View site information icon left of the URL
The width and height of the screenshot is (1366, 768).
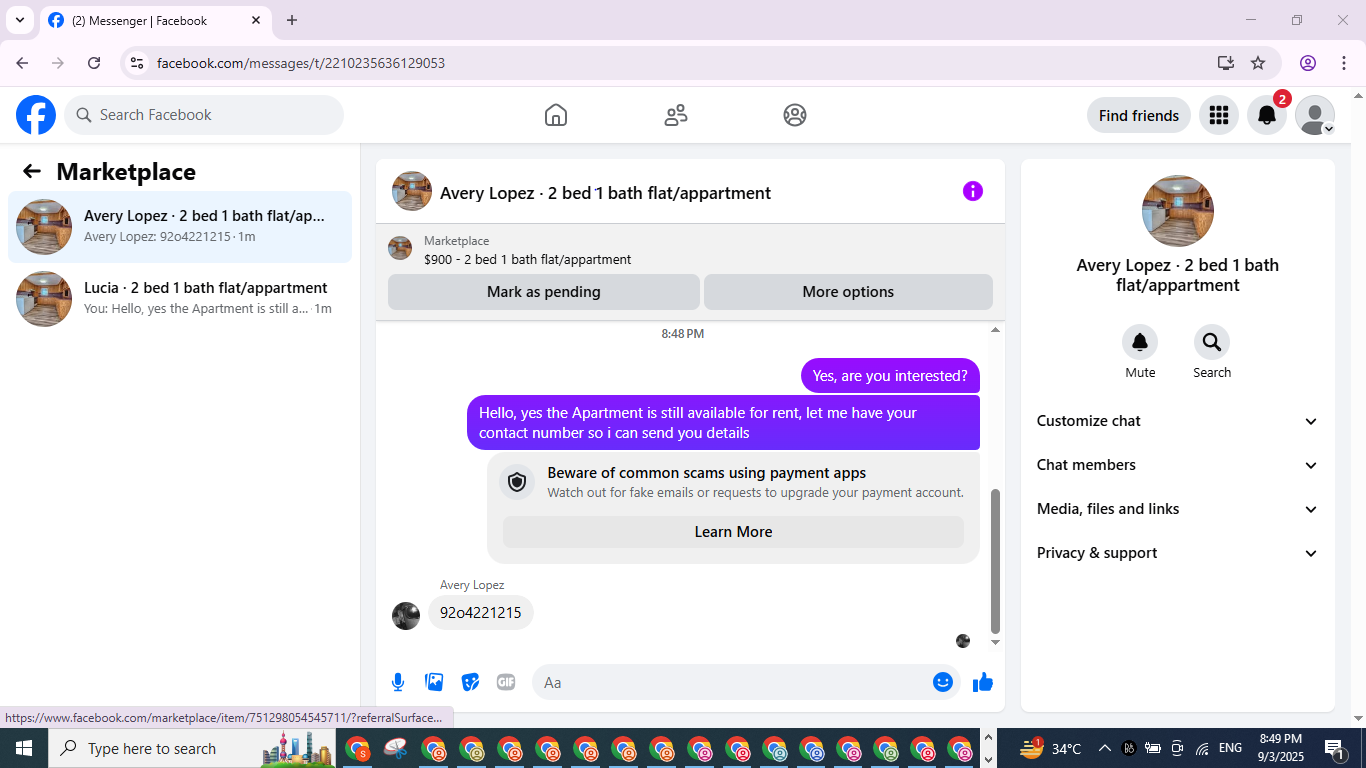click(x=138, y=63)
